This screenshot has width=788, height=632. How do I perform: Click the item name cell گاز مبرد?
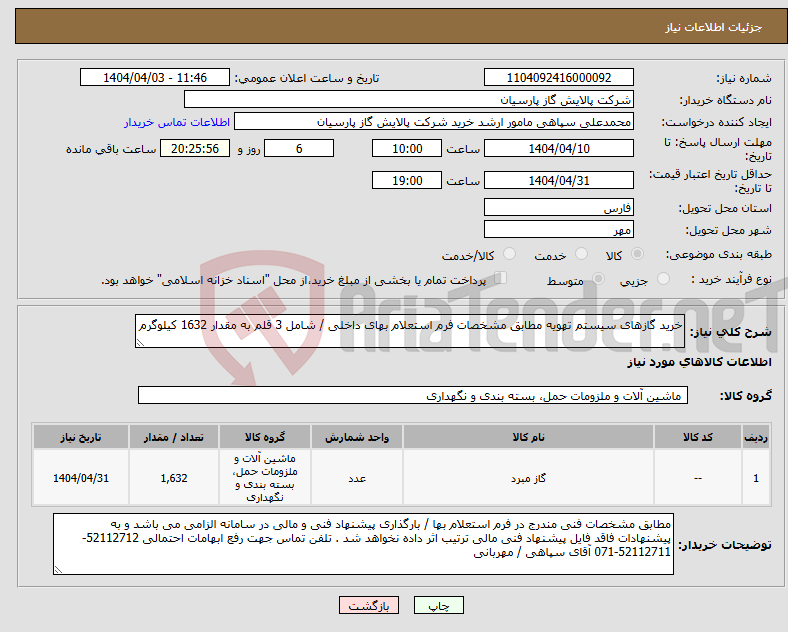528,478
